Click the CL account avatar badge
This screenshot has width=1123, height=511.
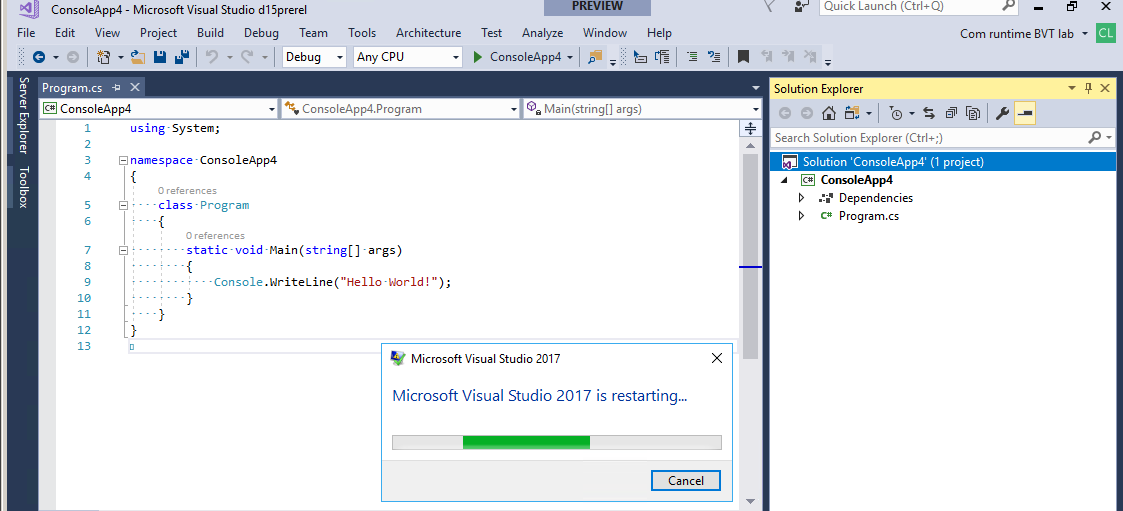tap(1105, 33)
